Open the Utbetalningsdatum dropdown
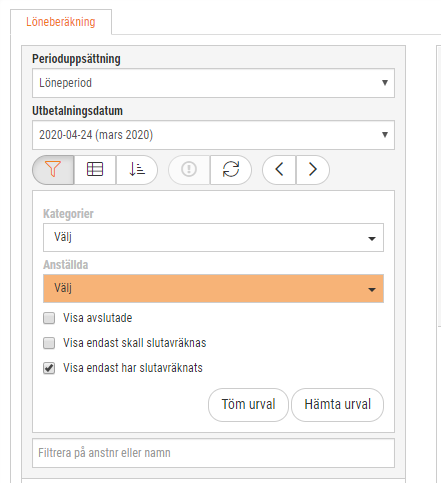Screen dimensions: 441x483 pyautogui.click(x=213, y=135)
